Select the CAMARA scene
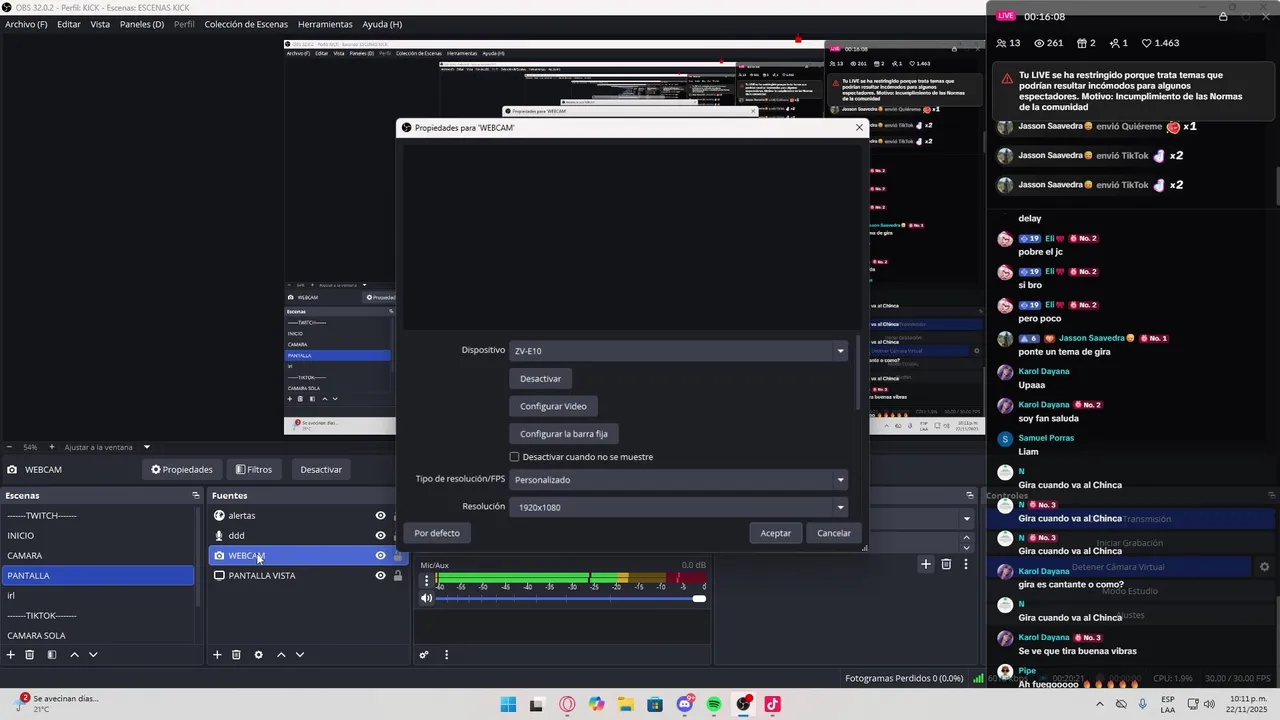The width and height of the screenshot is (1280, 720). [x=98, y=556]
